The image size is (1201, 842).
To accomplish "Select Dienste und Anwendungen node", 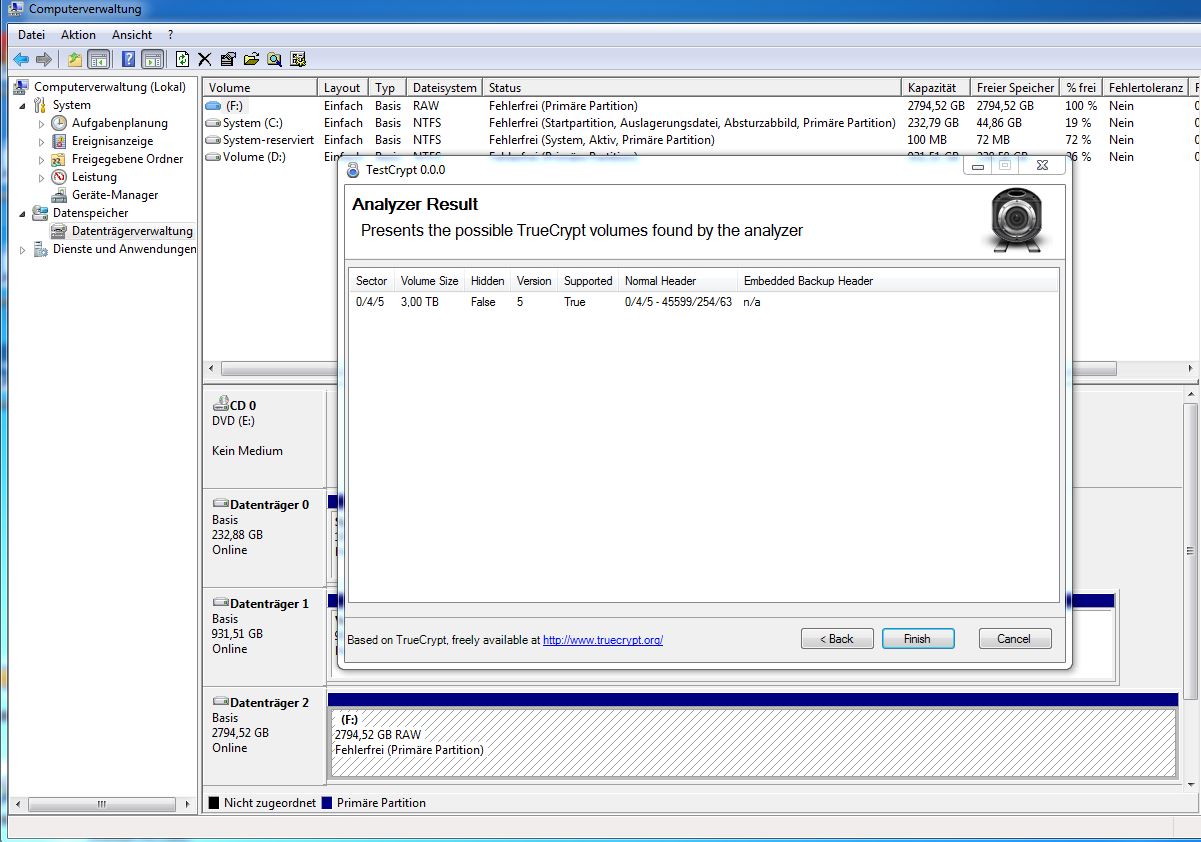I will pos(125,249).
